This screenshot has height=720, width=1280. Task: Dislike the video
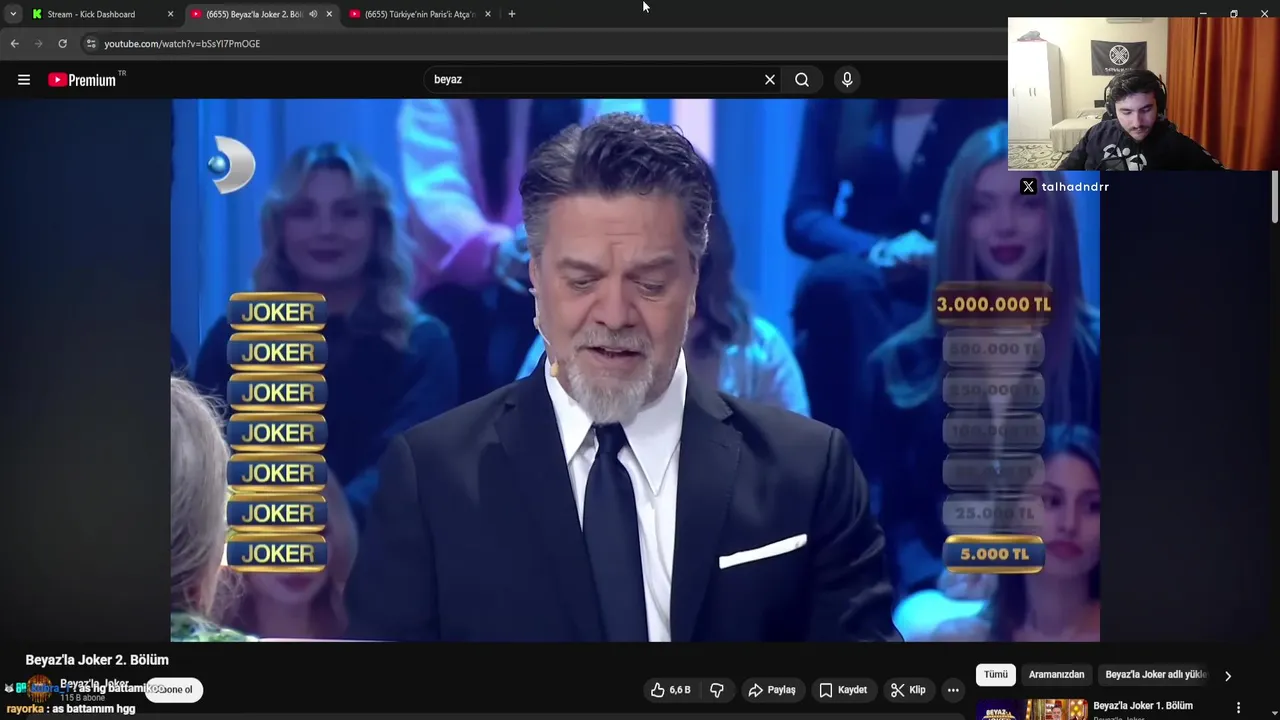717,690
